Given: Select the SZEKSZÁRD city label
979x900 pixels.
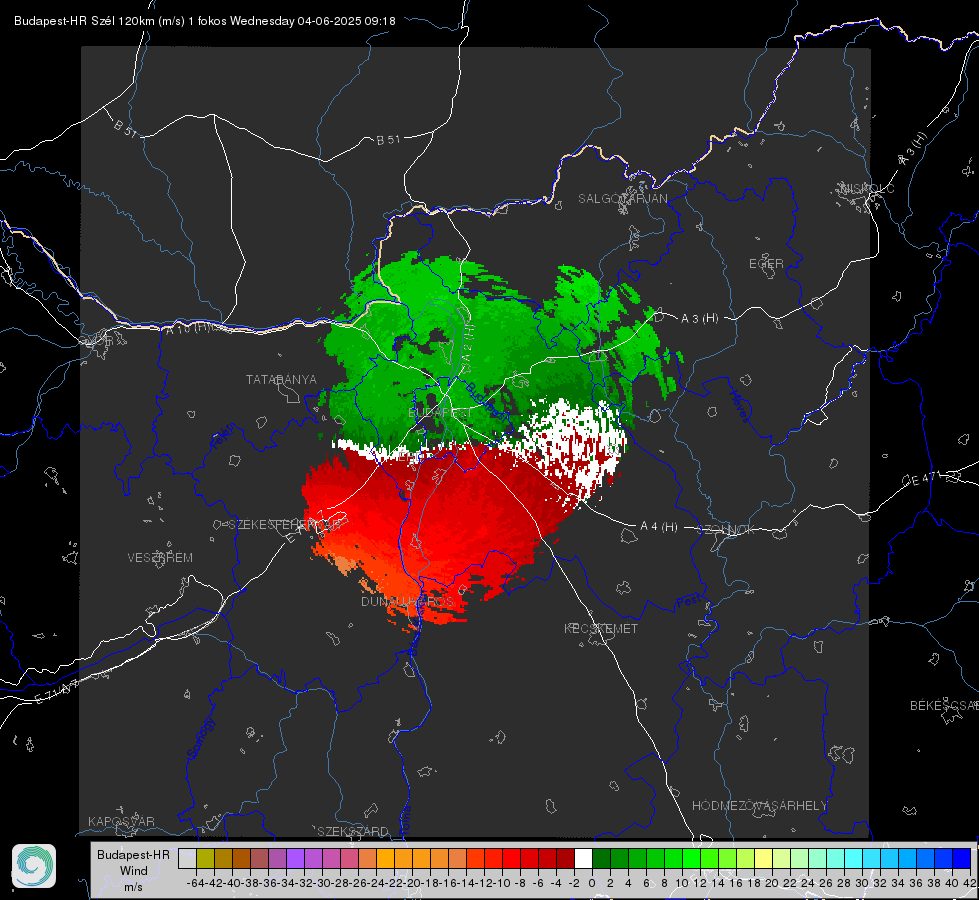Looking at the screenshot, I should [353, 831].
